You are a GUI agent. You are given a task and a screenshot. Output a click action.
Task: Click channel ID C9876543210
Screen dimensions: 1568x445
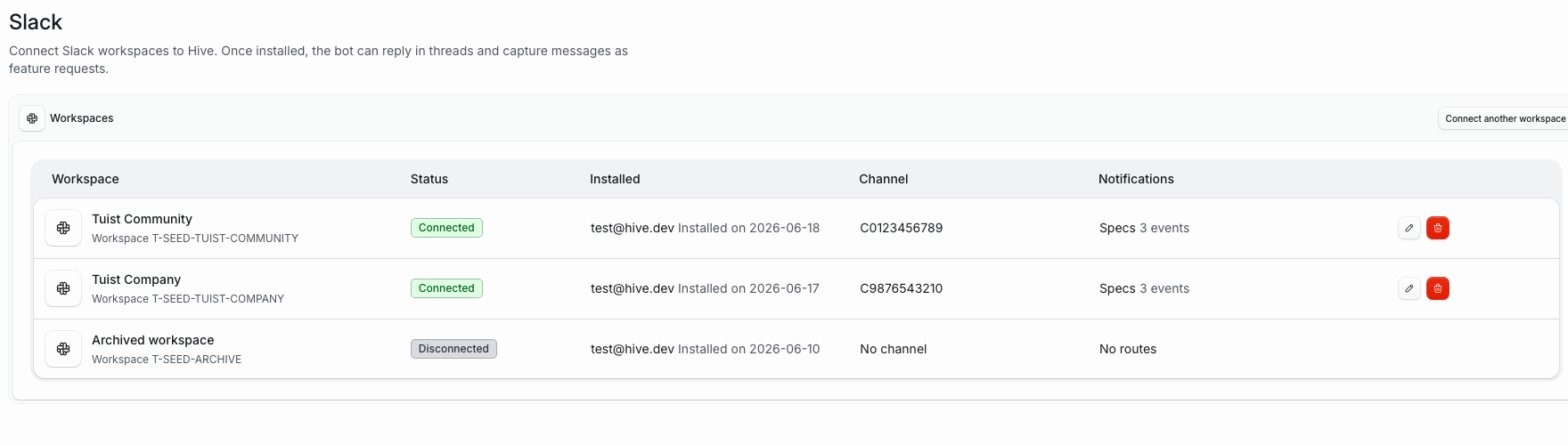click(x=902, y=288)
